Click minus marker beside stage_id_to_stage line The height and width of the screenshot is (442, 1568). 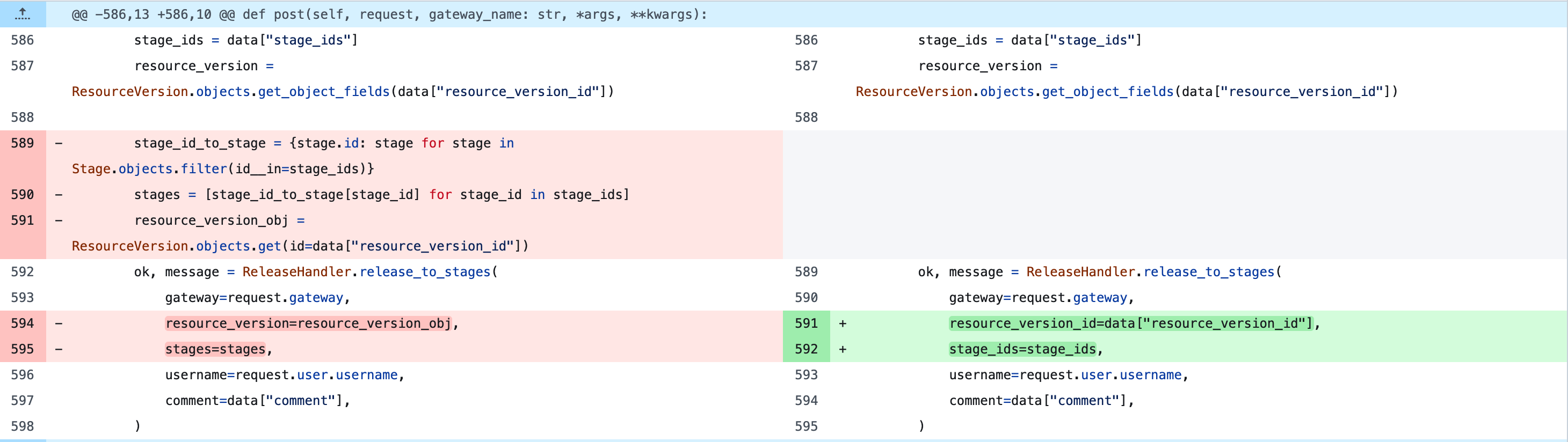59,143
